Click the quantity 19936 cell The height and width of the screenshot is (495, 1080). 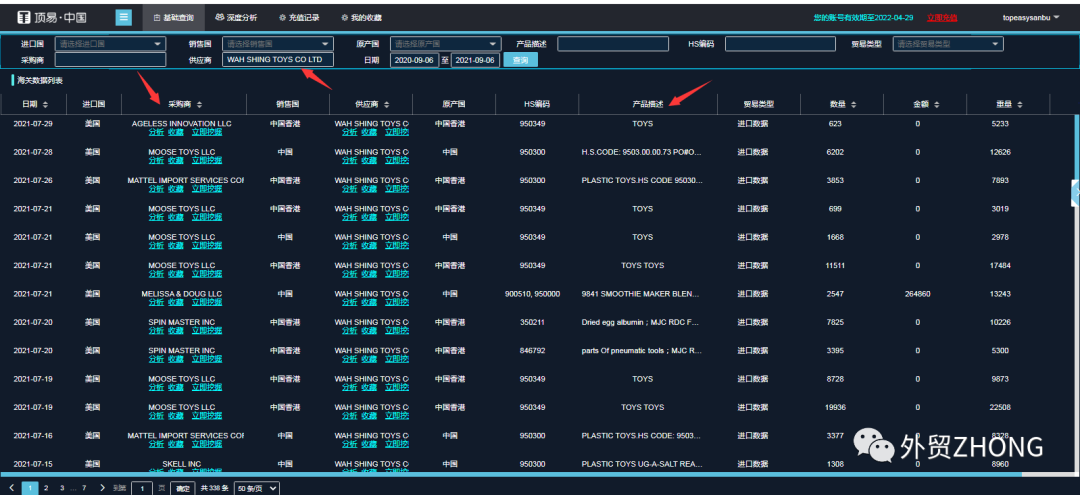coord(835,407)
